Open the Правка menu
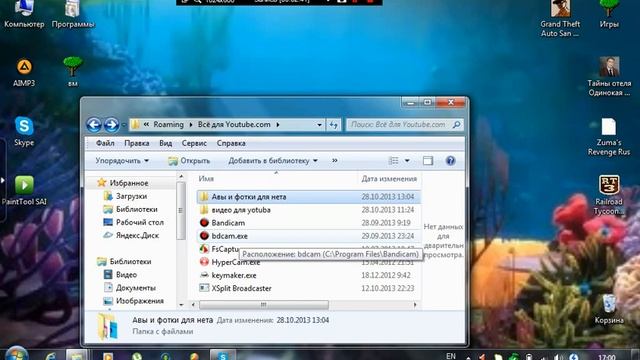Screen dimensions: 640x360 (x=137, y=143)
